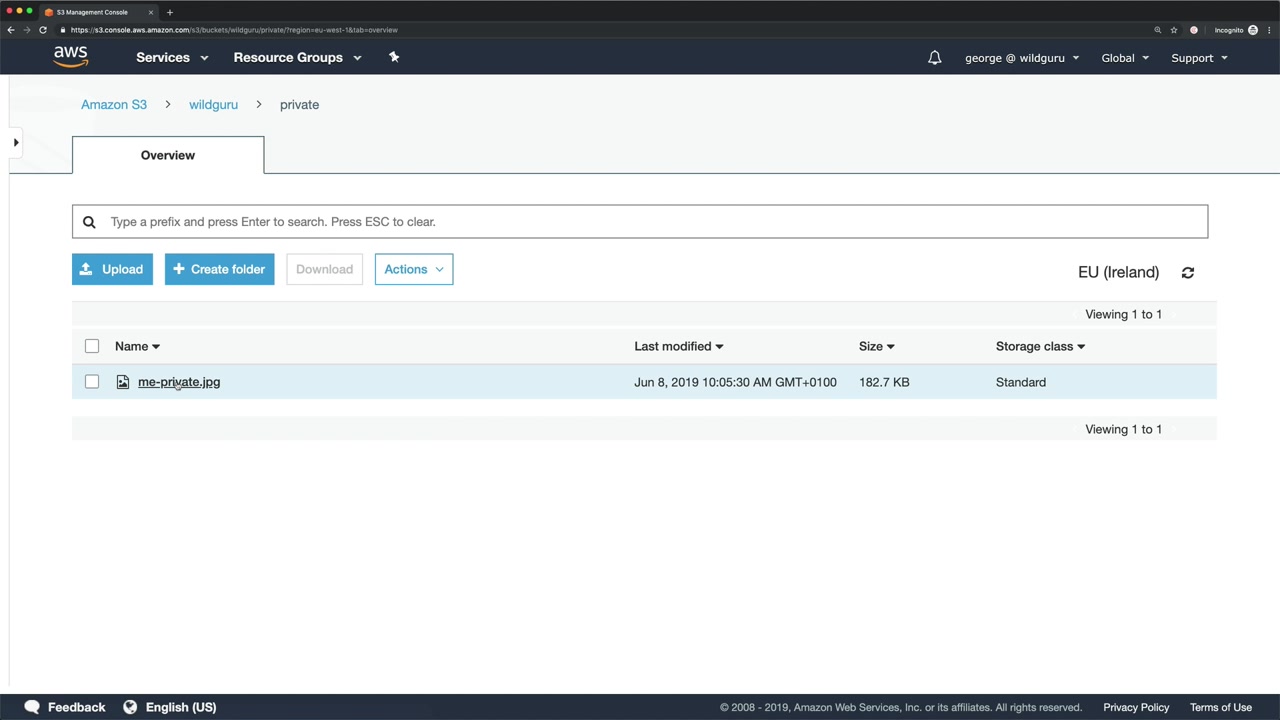Screen dimensions: 1280x720
Task: Click the 182.7 KB size value
Action: coord(884,382)
